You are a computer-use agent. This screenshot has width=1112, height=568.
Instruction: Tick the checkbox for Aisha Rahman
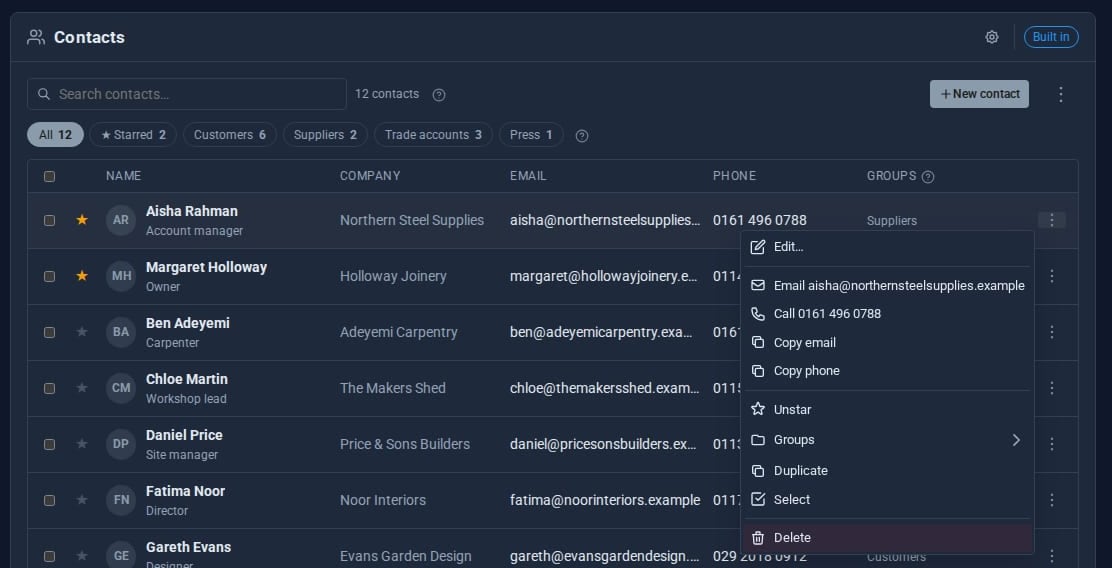coord(49,221)
